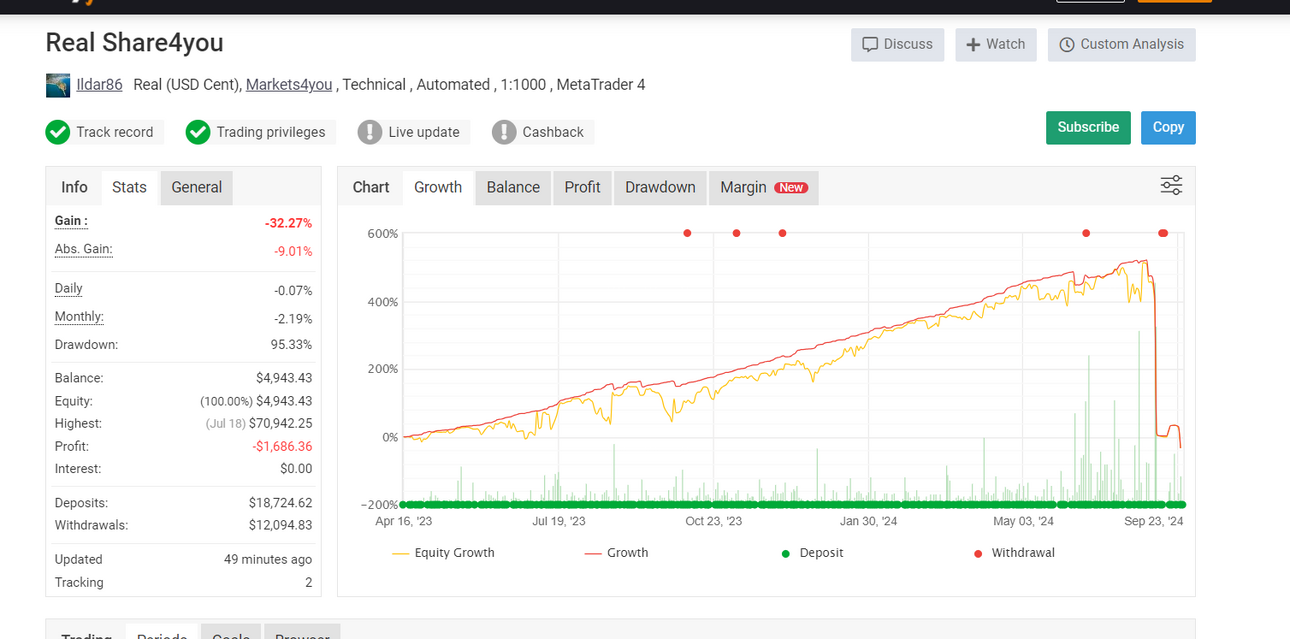Click the Interest value $0.00
Viewport: 1290px width, 639px height.
pyautogui.click(x=296, y=469)
